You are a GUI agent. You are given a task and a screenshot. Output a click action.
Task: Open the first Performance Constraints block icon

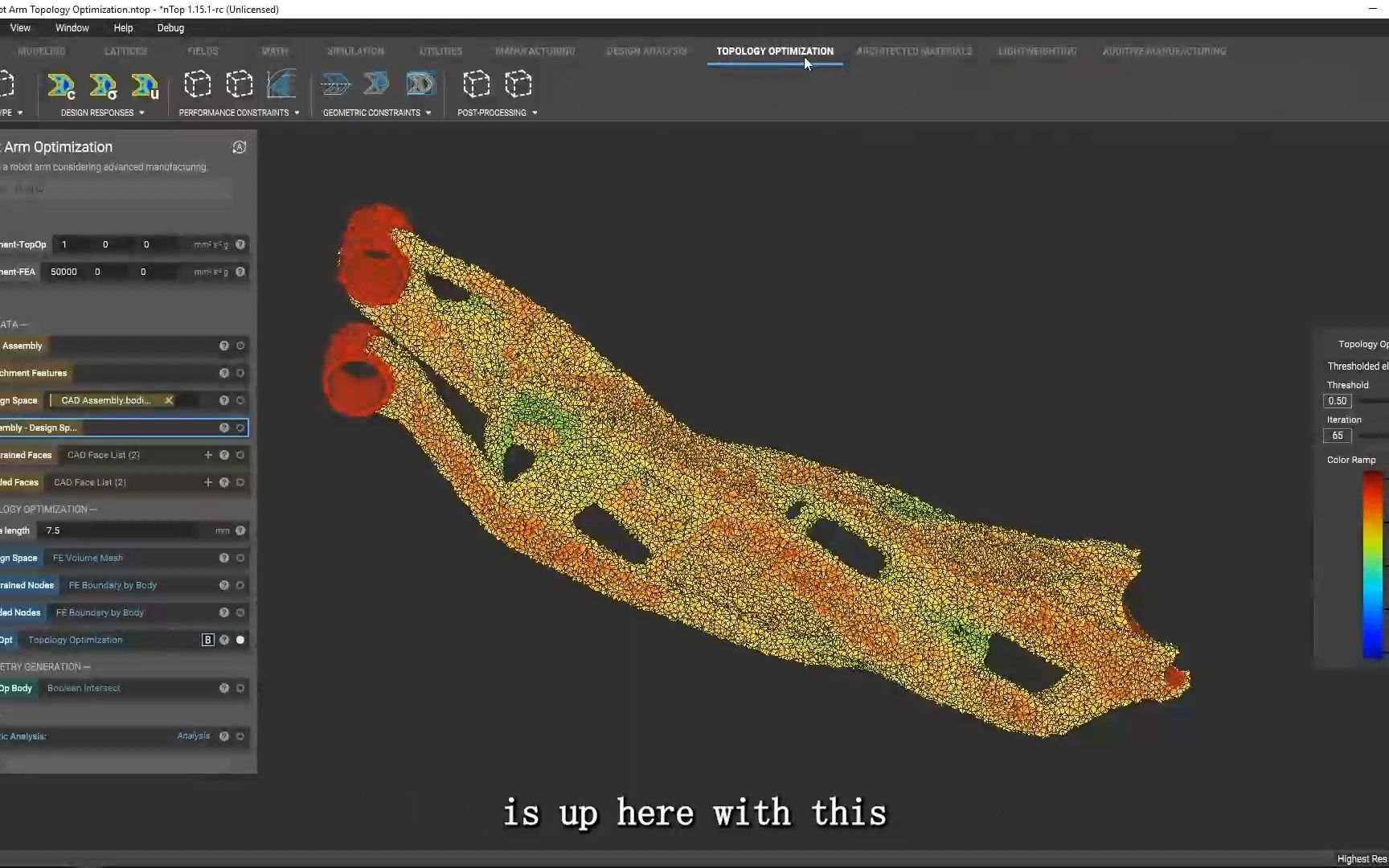tap(197, 84)
